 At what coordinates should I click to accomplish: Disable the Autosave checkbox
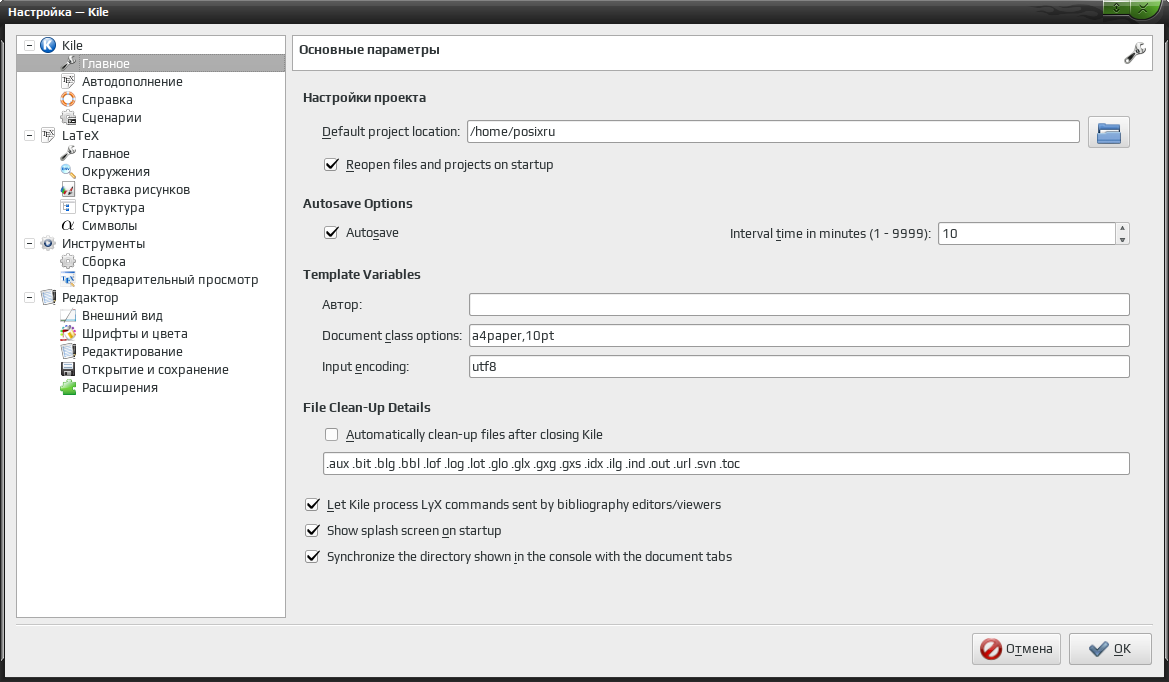coord(332,233)
